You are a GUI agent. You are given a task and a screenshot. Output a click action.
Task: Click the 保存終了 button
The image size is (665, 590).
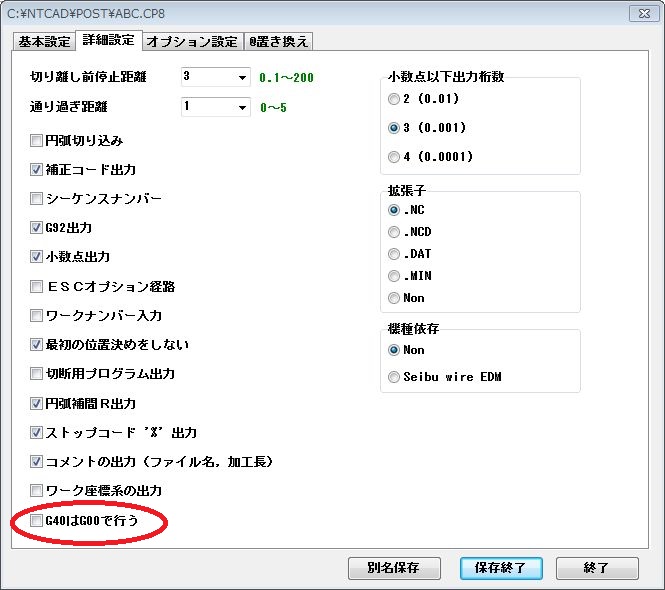pyautogui.click(x=501, y=568)
